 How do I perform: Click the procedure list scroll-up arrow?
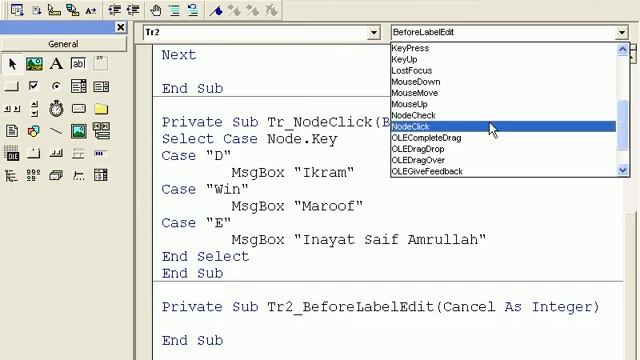[x=622, y=49]
